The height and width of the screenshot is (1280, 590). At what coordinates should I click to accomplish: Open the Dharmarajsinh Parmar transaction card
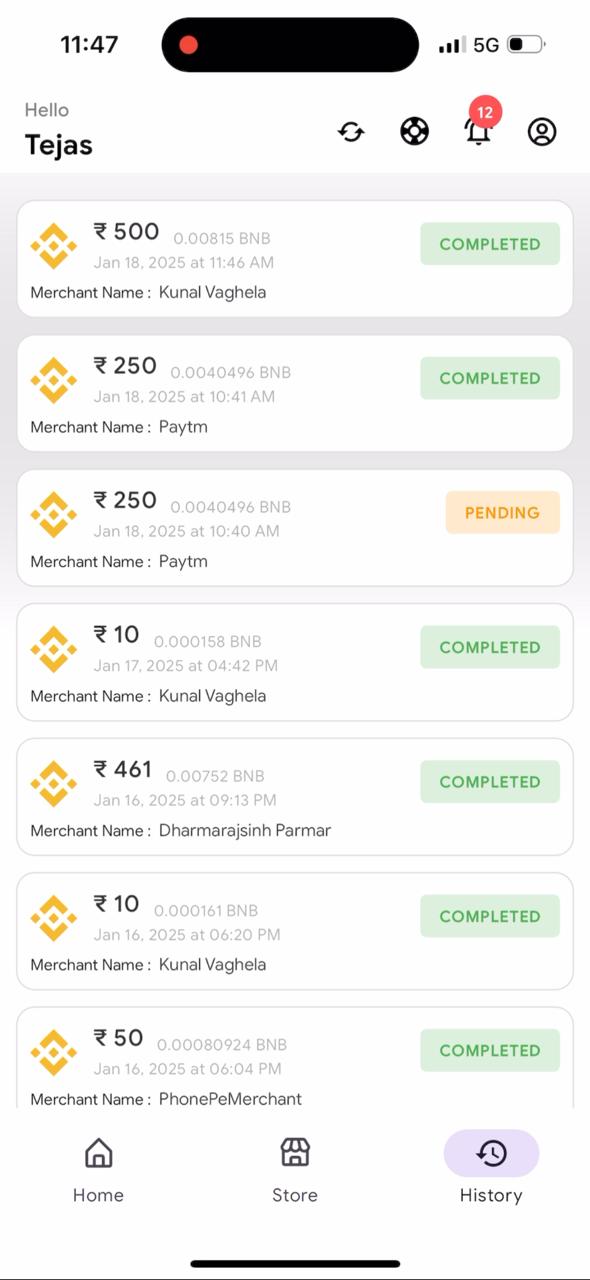295,797
